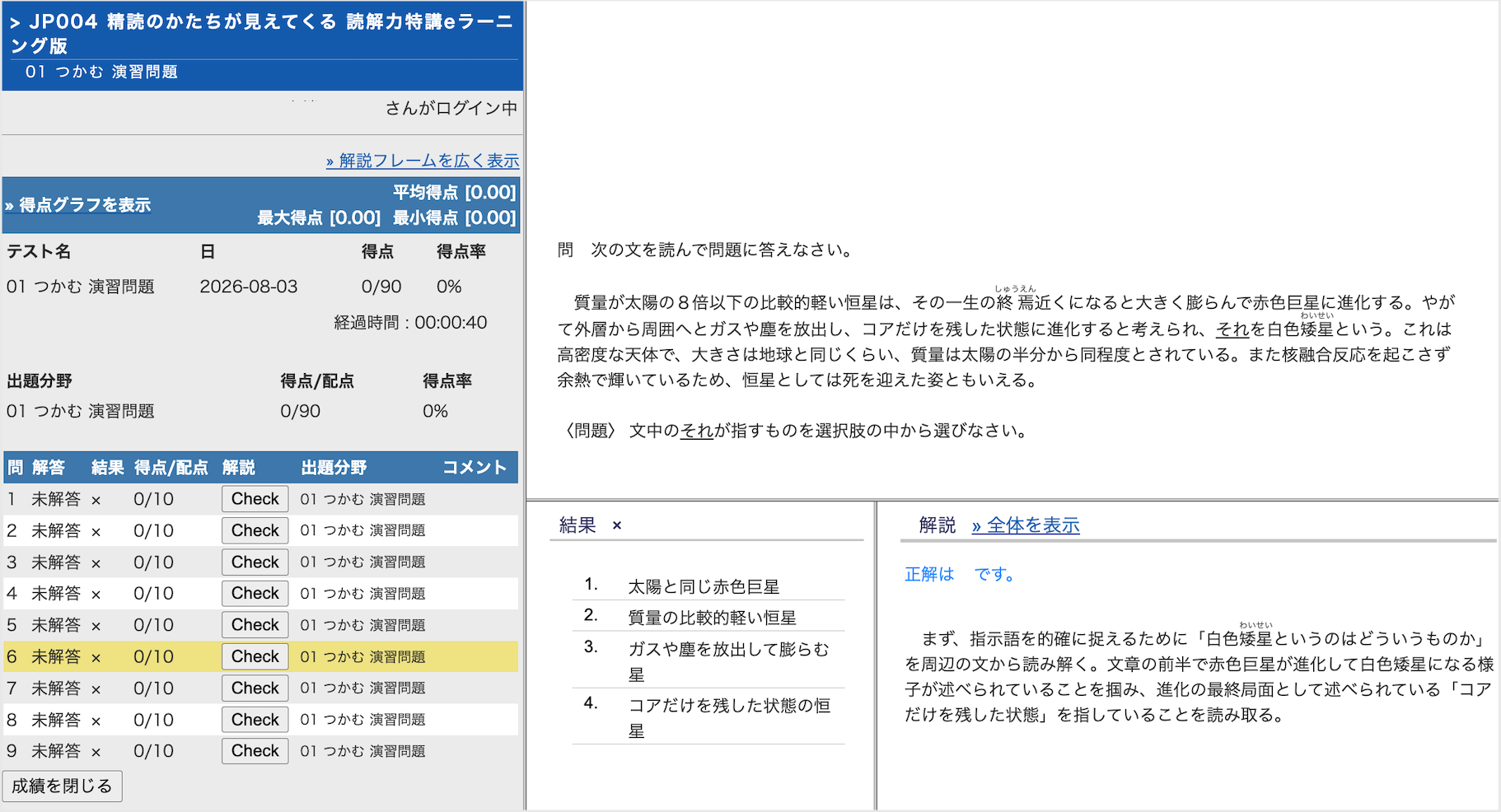The height and width of the screenshot is (812, 1501).
Task: Click the コメント column header
Action: point(475,468)
